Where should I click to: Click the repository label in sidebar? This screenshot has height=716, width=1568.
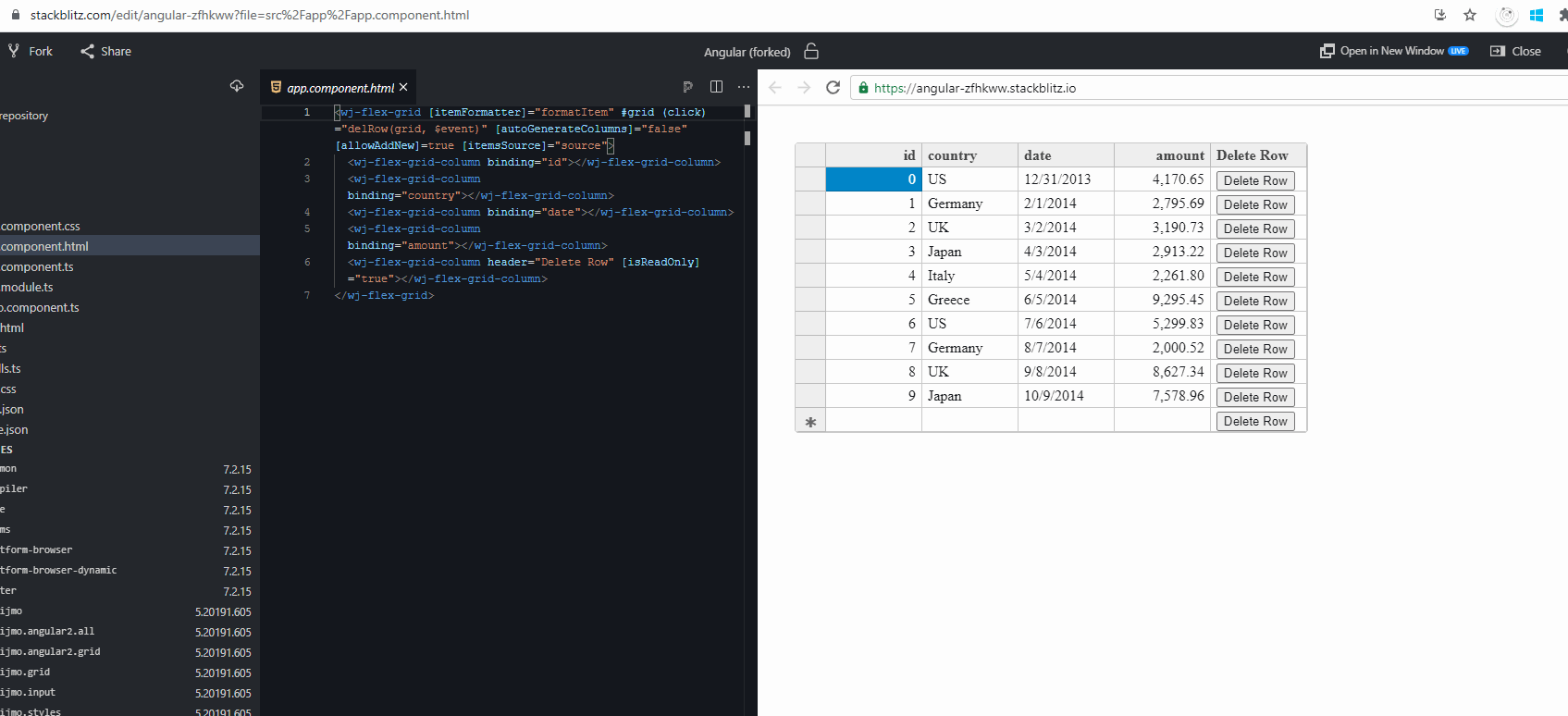24,116
